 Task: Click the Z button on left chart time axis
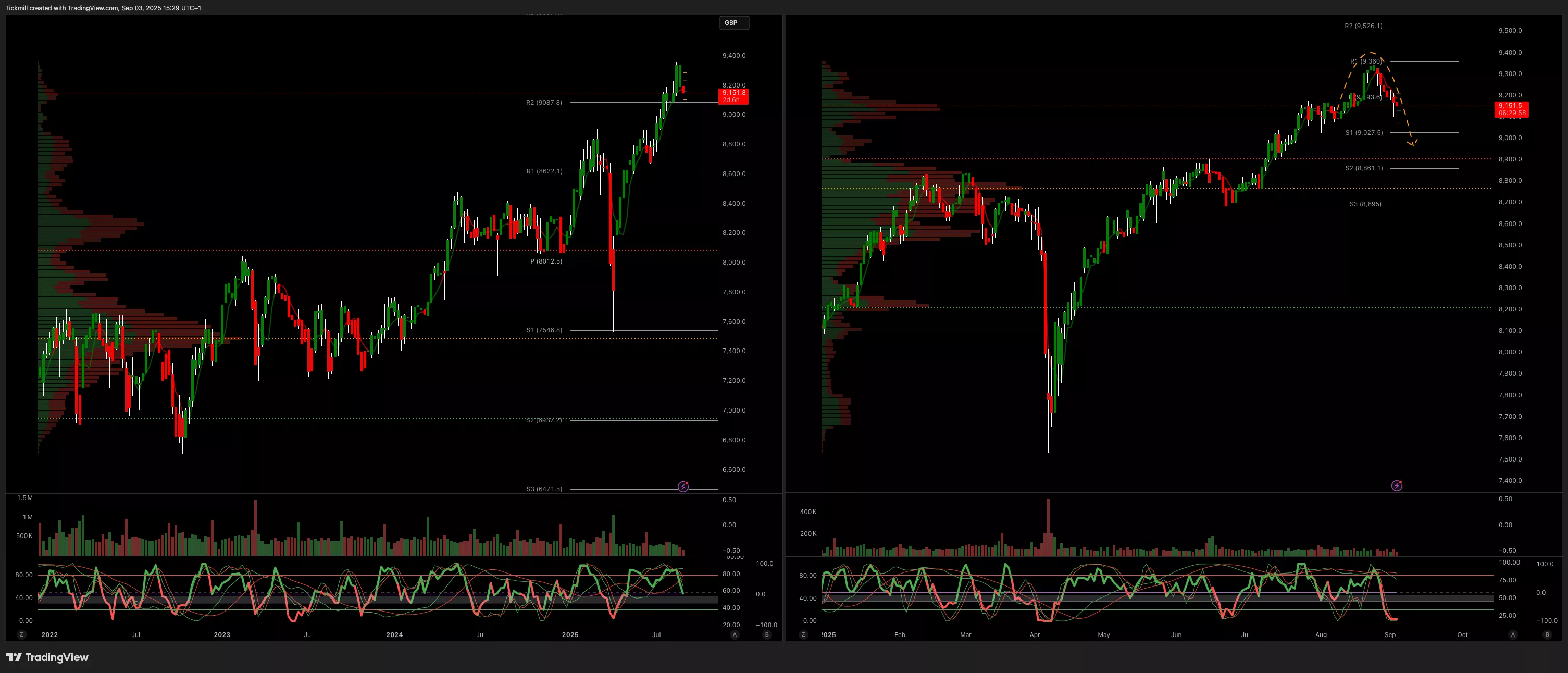point(22,634)
